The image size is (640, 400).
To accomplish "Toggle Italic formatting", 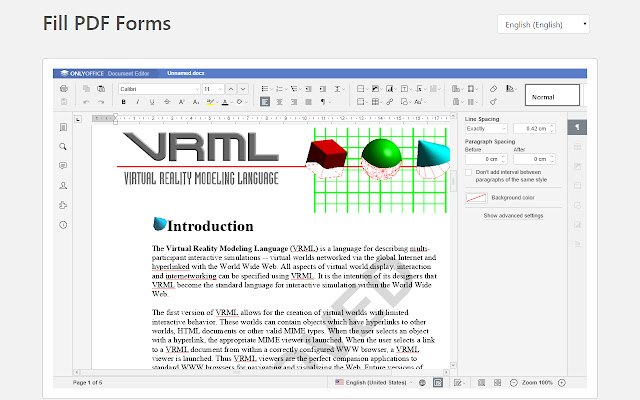I will [x=138, y=102].
